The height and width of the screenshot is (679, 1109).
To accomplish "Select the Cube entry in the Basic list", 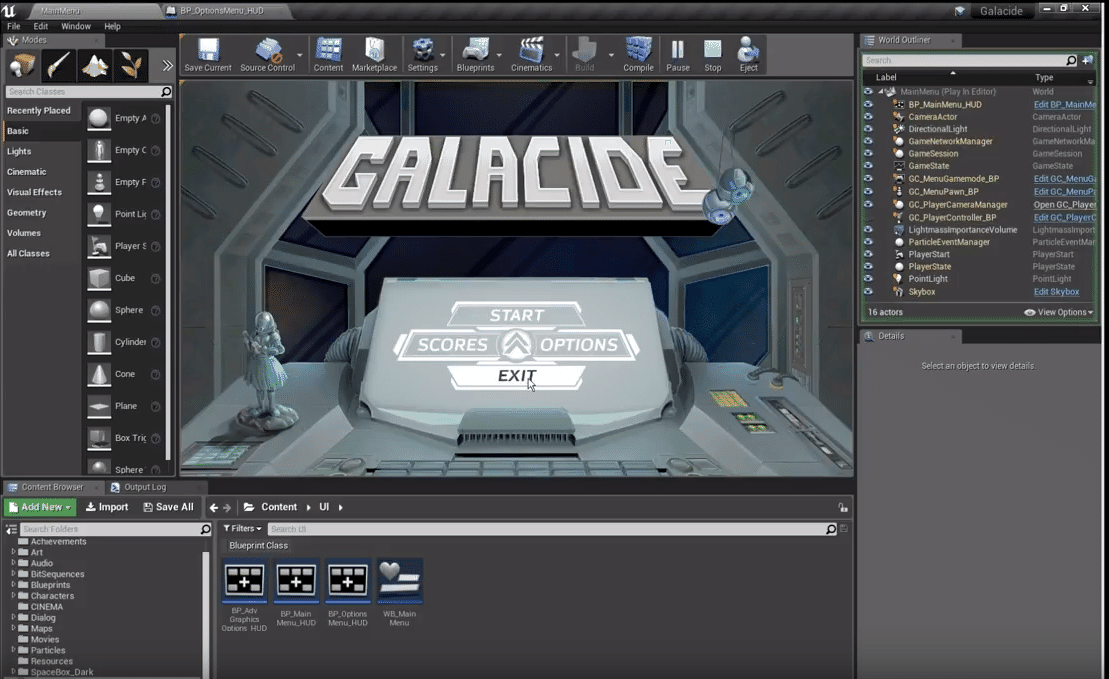I will pos(124,278).
